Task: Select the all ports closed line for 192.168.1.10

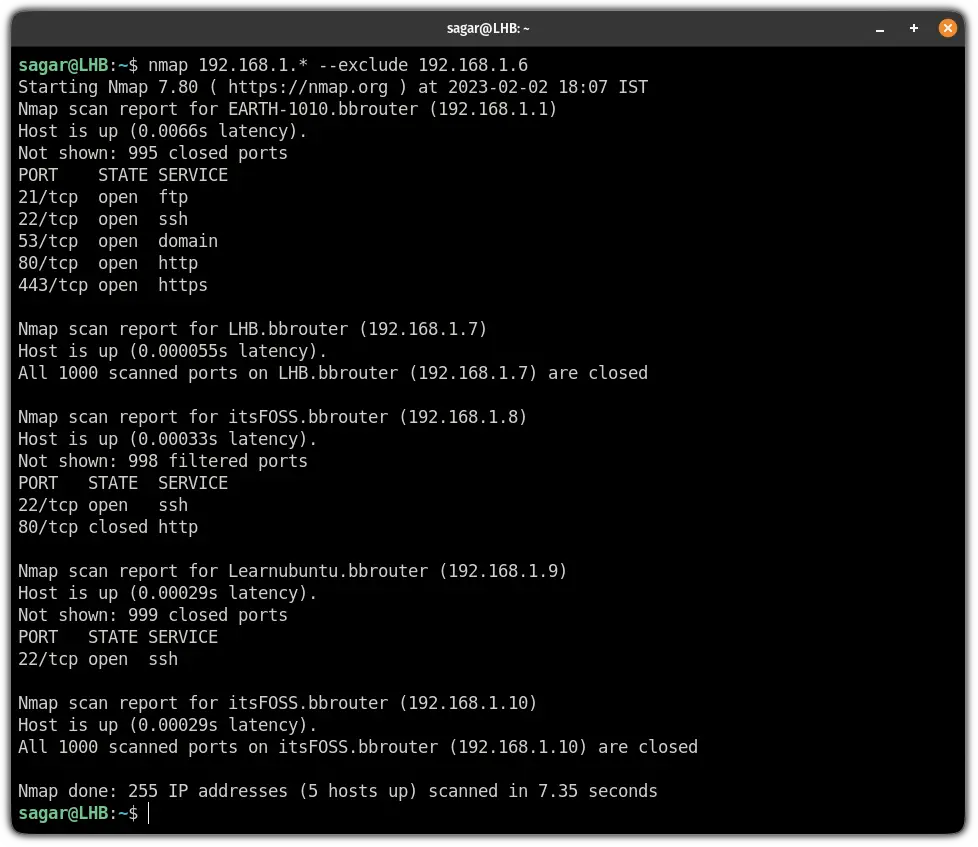Action: 358,747
